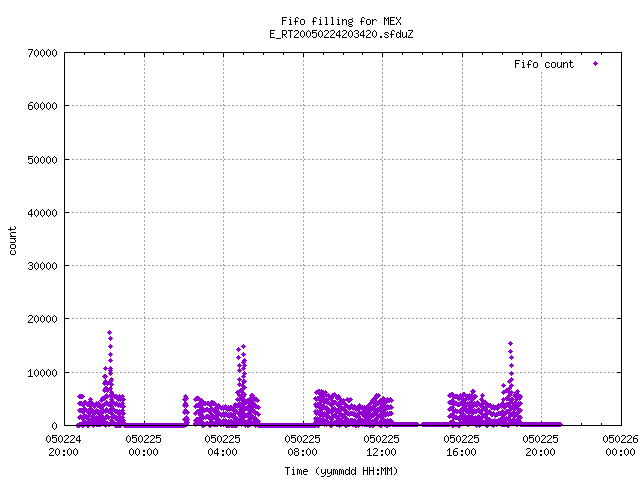Image resolution: width=640 pixels, height=480 pixels.
Task: Click the 50000 y-axis tick label
Action: 42,160
